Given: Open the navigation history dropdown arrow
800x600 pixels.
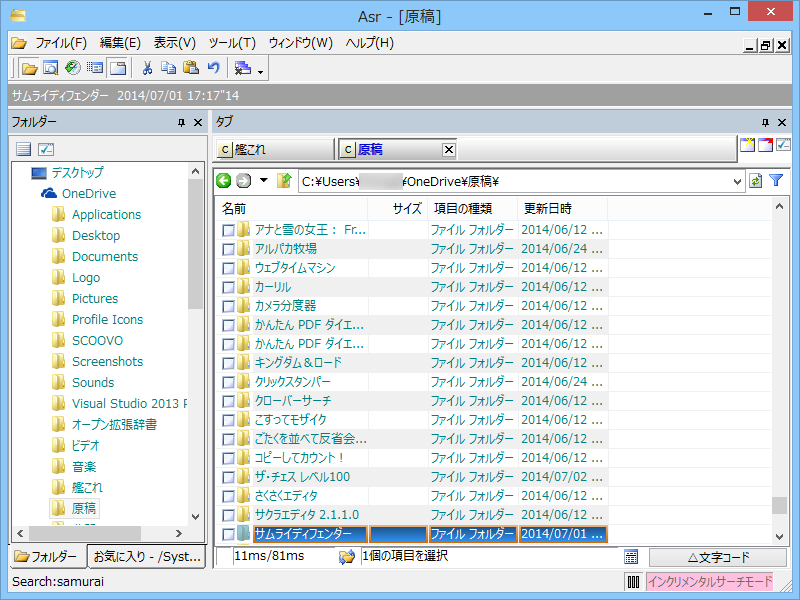Looking at the screenshot, I should [264, 180].
